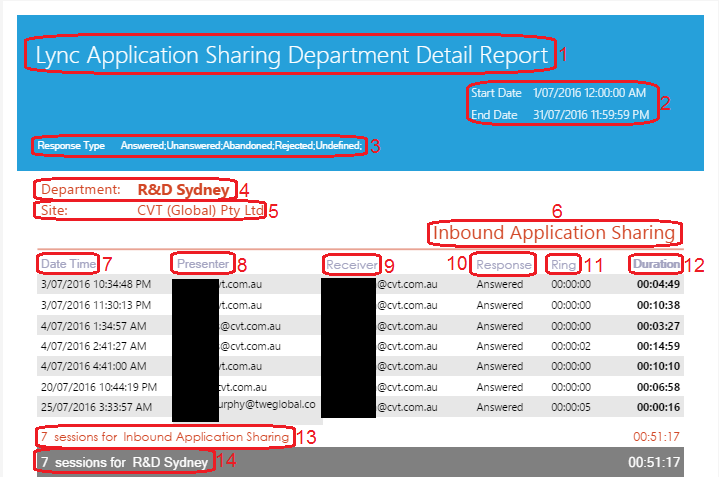Click the duration value 00:06:58
719x477 pixels.
[658, 387]
